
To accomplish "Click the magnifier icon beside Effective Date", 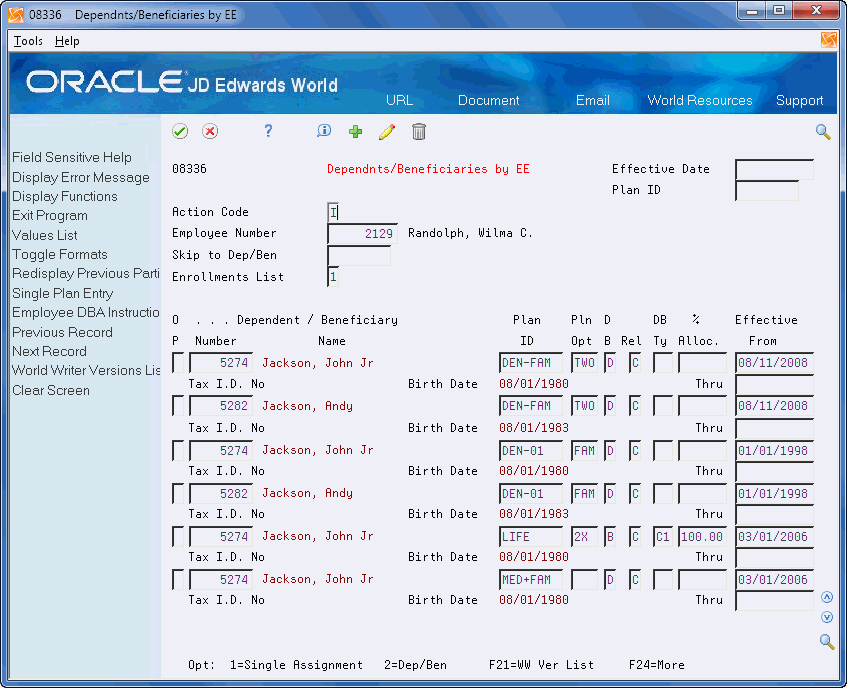I will (823, 132).
